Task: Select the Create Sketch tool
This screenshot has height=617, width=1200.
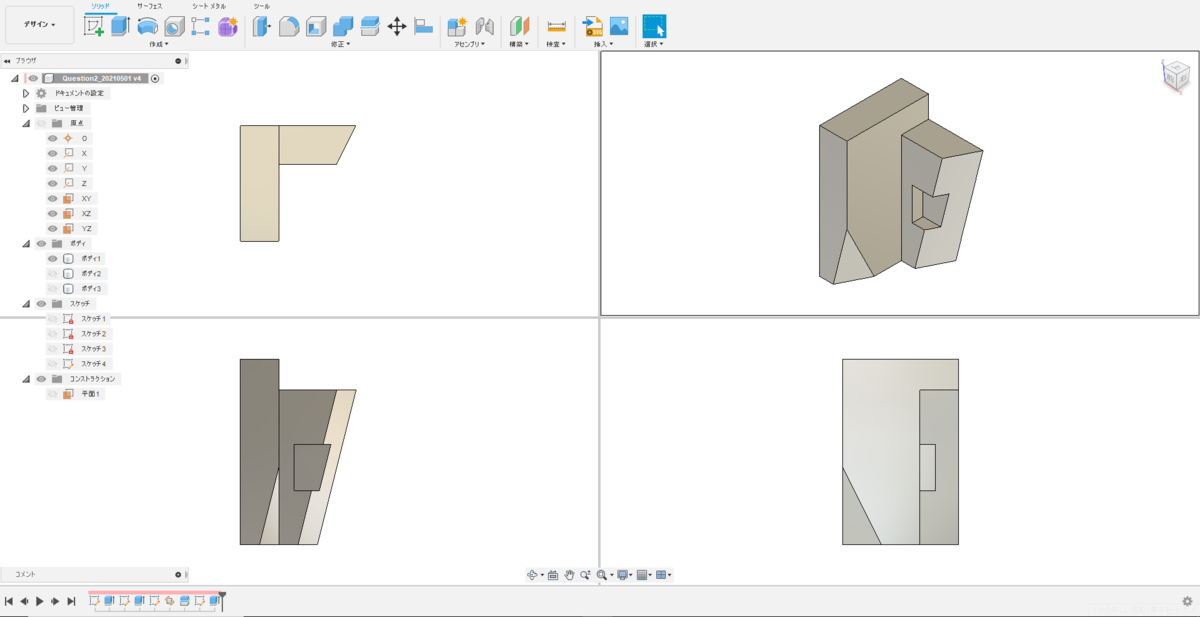Action: click(x=94, y=27)
